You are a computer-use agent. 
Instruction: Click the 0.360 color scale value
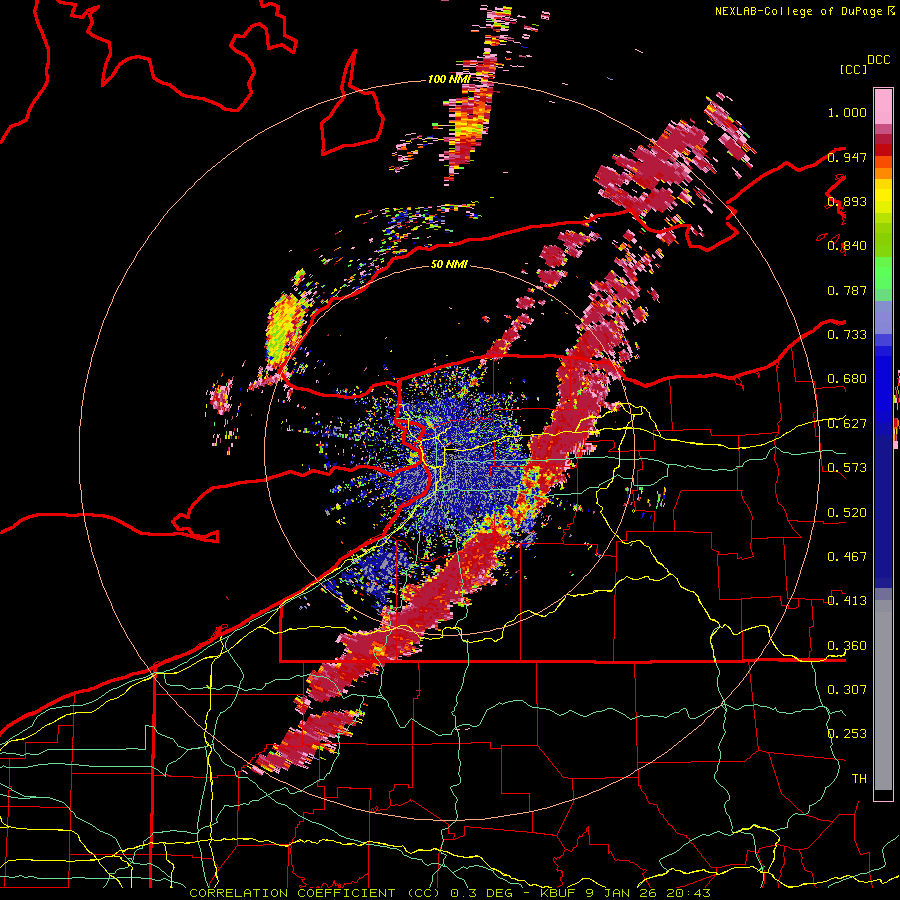847,646
